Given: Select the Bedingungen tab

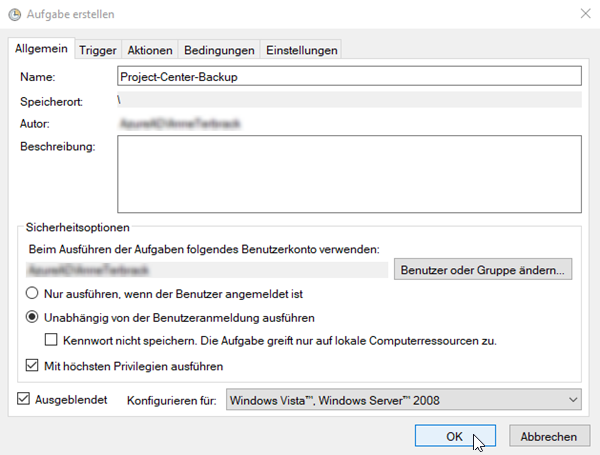Looking at the screenshot, I should 218,50.
